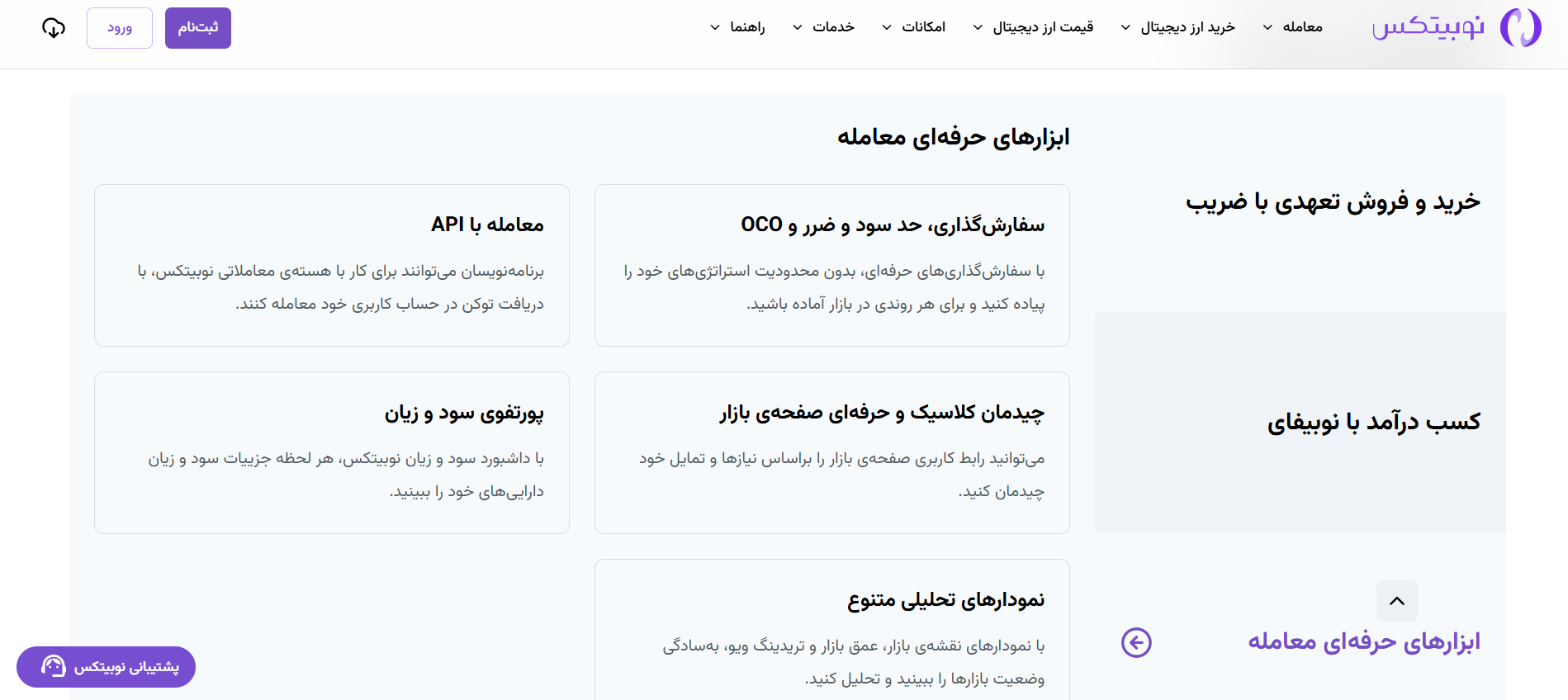Open the نمودارهای تحلیلی متنوع card
Viewport: 1568px width, 700px height.
pos(832,630)
